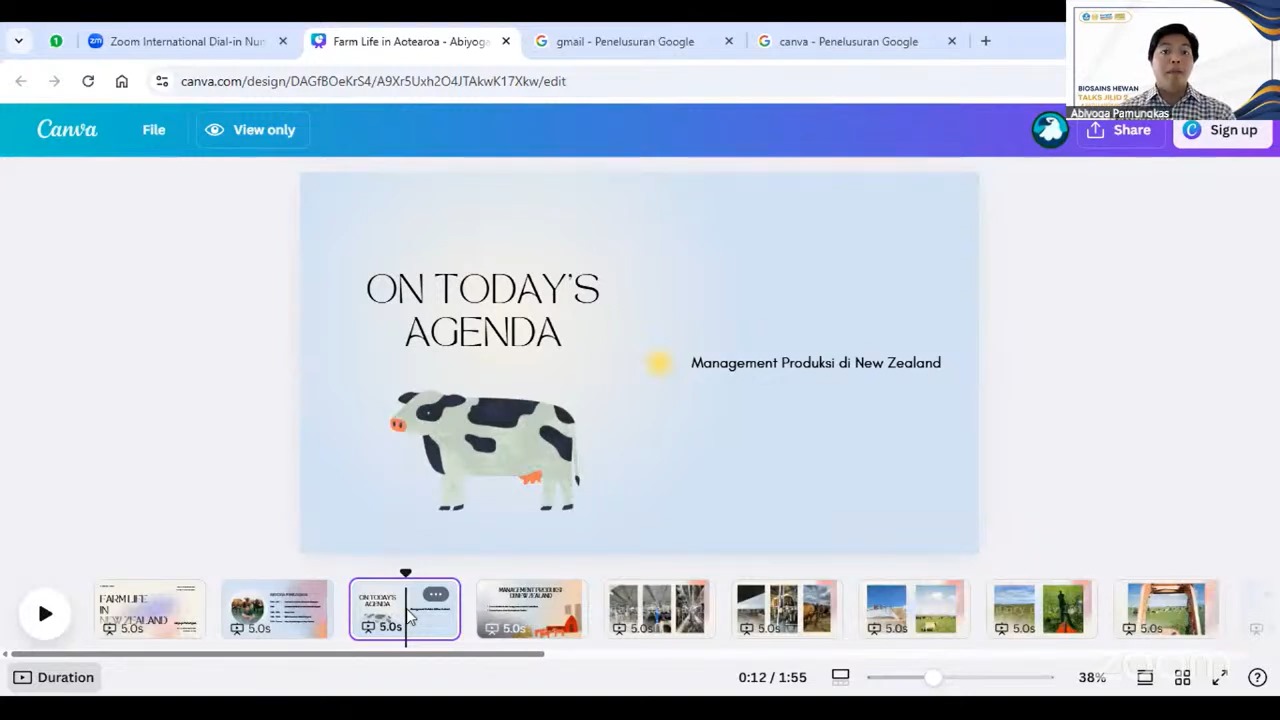The image size is (1280, 720).
Task: Enter fullscreen presentation mode
Action: (1219, 677)
